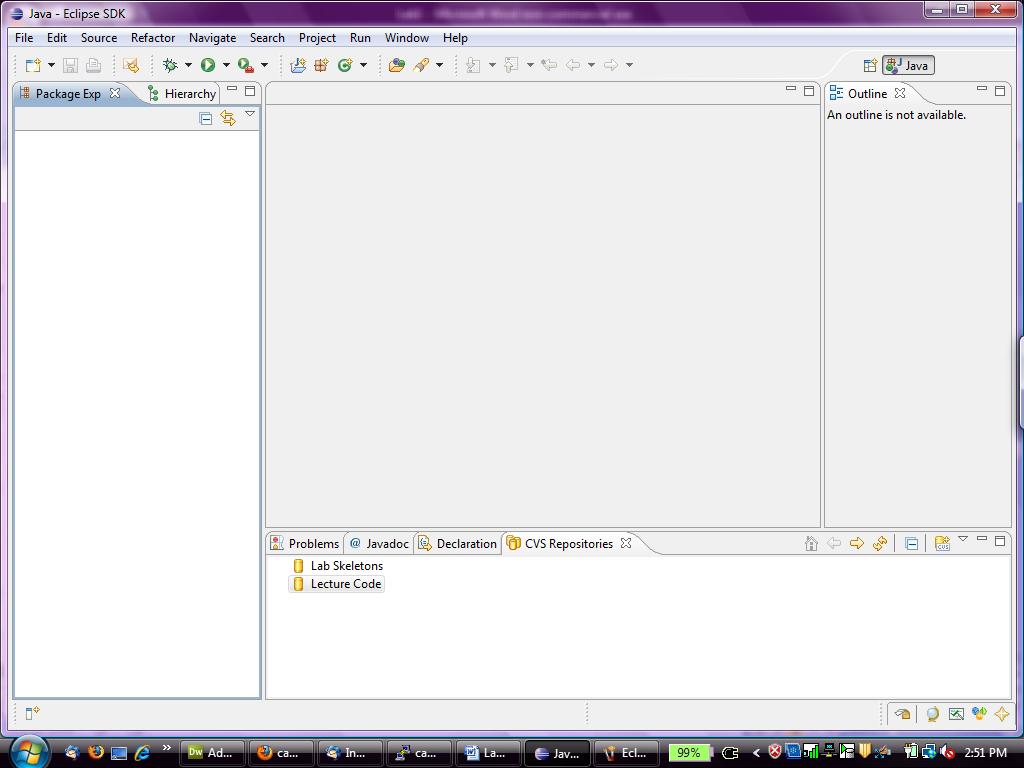Click the Windows Start orb
Image resolution: width=1024 pixels, height=768 pixels.
click(27, 751)
